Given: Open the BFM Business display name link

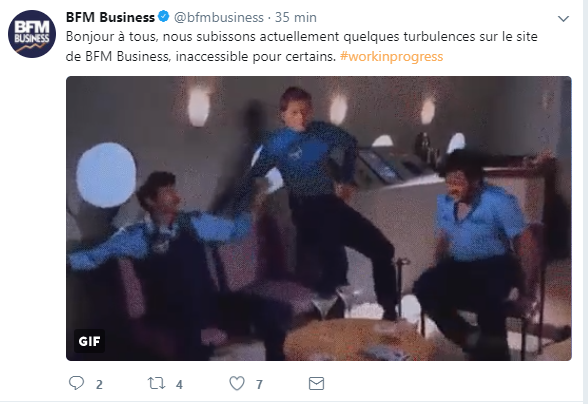Looking at the screenshot, I should [x=110, y=17].
